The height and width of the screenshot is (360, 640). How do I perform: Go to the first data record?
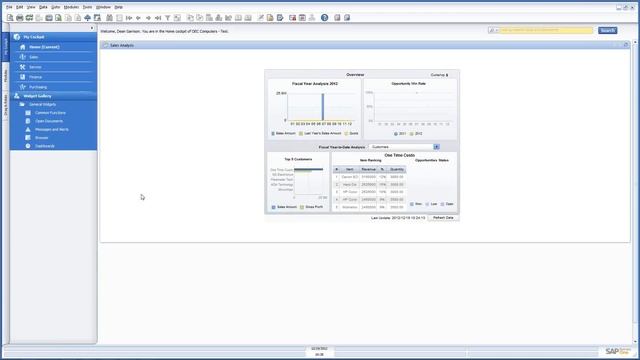pos(129,18)
